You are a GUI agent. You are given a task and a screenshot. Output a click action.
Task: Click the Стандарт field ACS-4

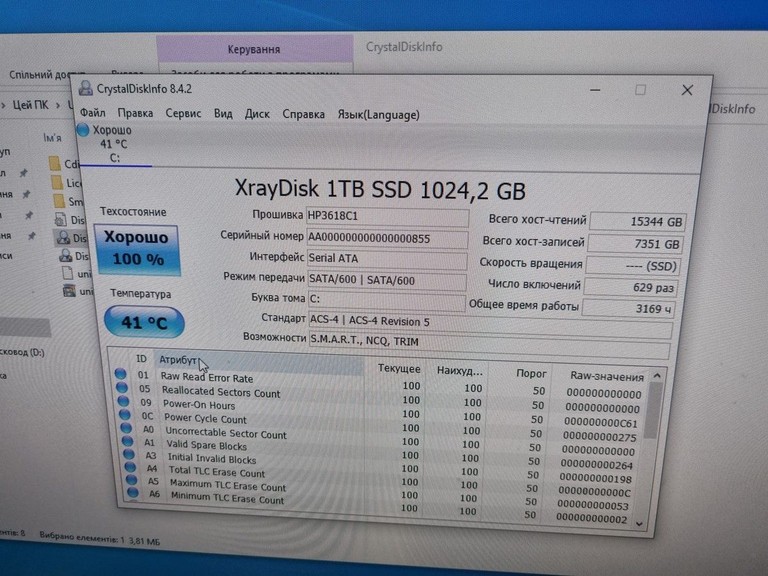pyautogui.click(x=490, y=324)
